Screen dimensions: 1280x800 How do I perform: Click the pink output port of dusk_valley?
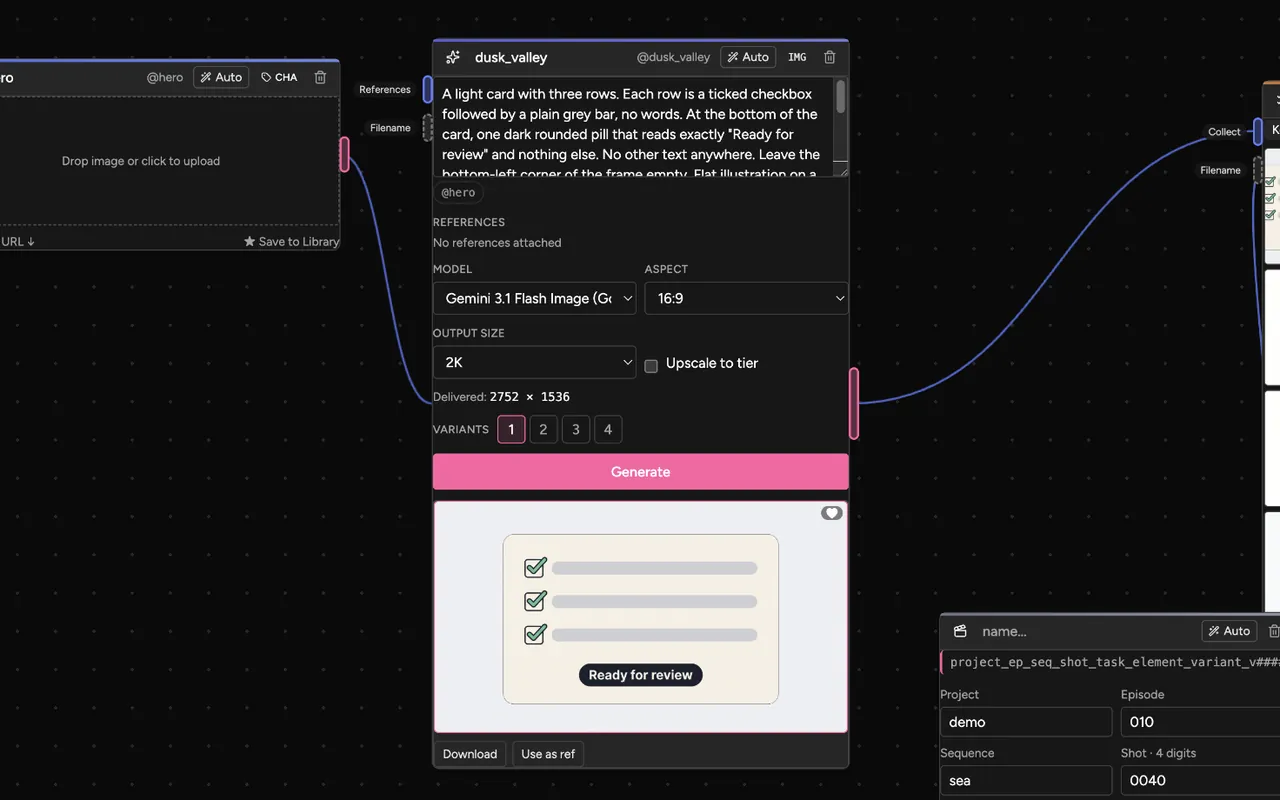click(x=854, y=404)
